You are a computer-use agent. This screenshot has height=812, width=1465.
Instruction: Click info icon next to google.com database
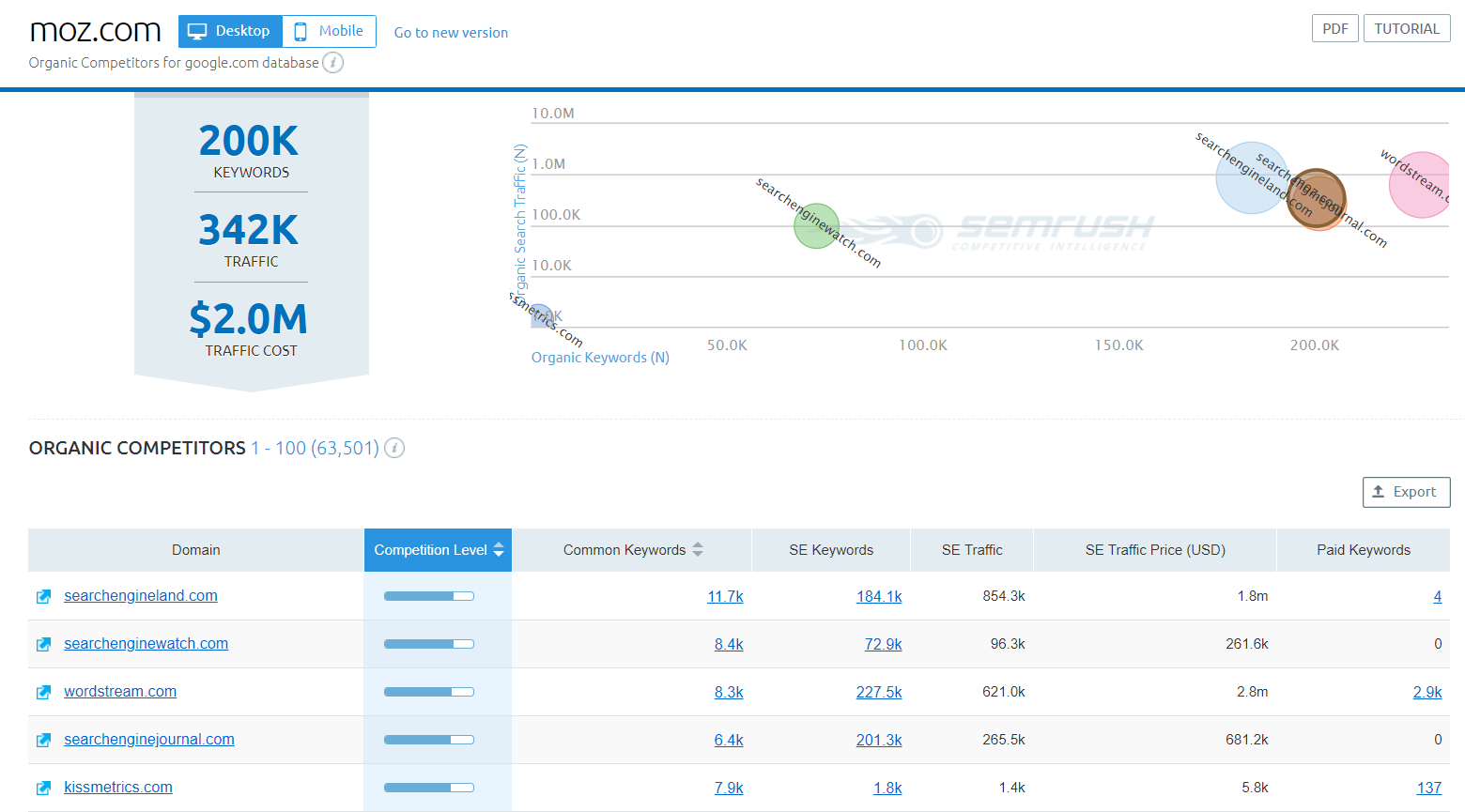(333, 63)
